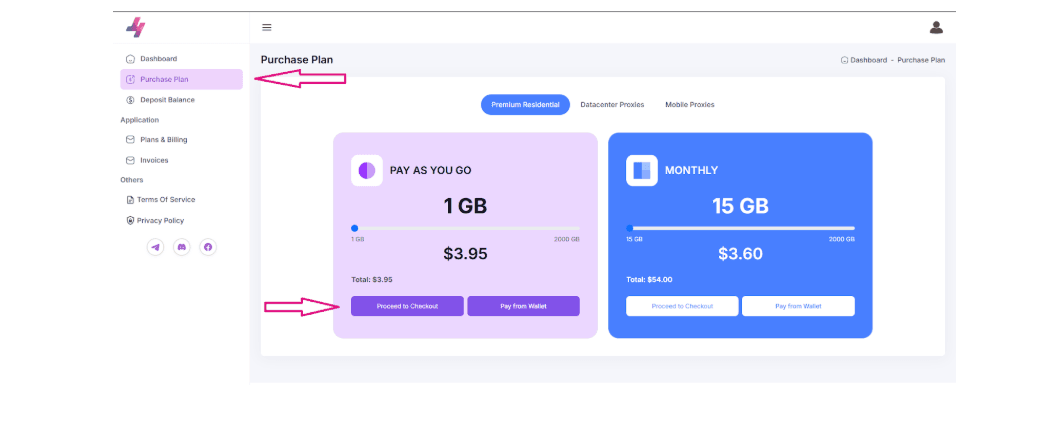Click the Plans & Billing envelope icon
Screen dimensions: 1052x421
(x=131, y=140)
